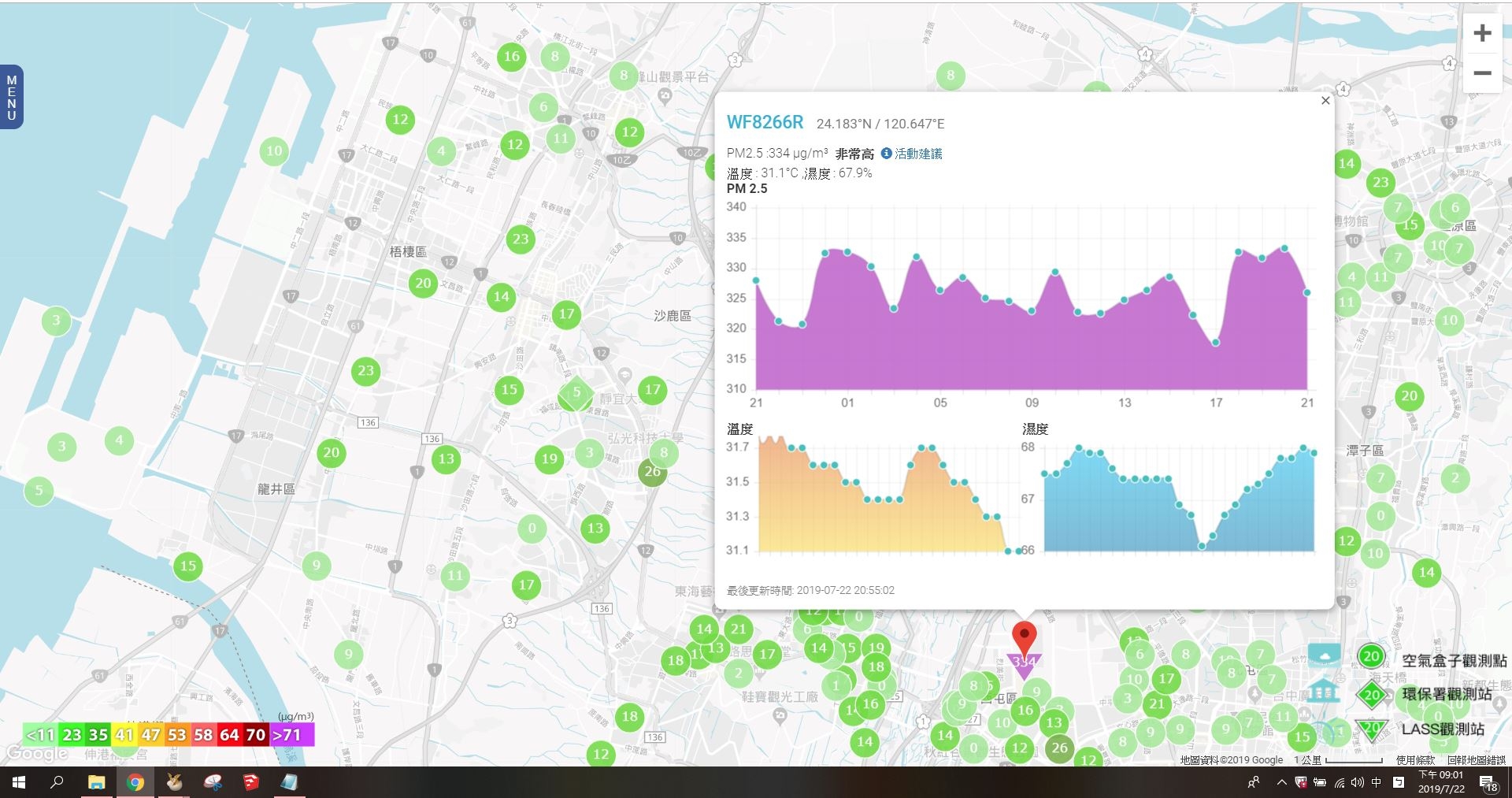Click the 58 pink scale swatch
The image size is (1512, 798).
coord(203,735)
